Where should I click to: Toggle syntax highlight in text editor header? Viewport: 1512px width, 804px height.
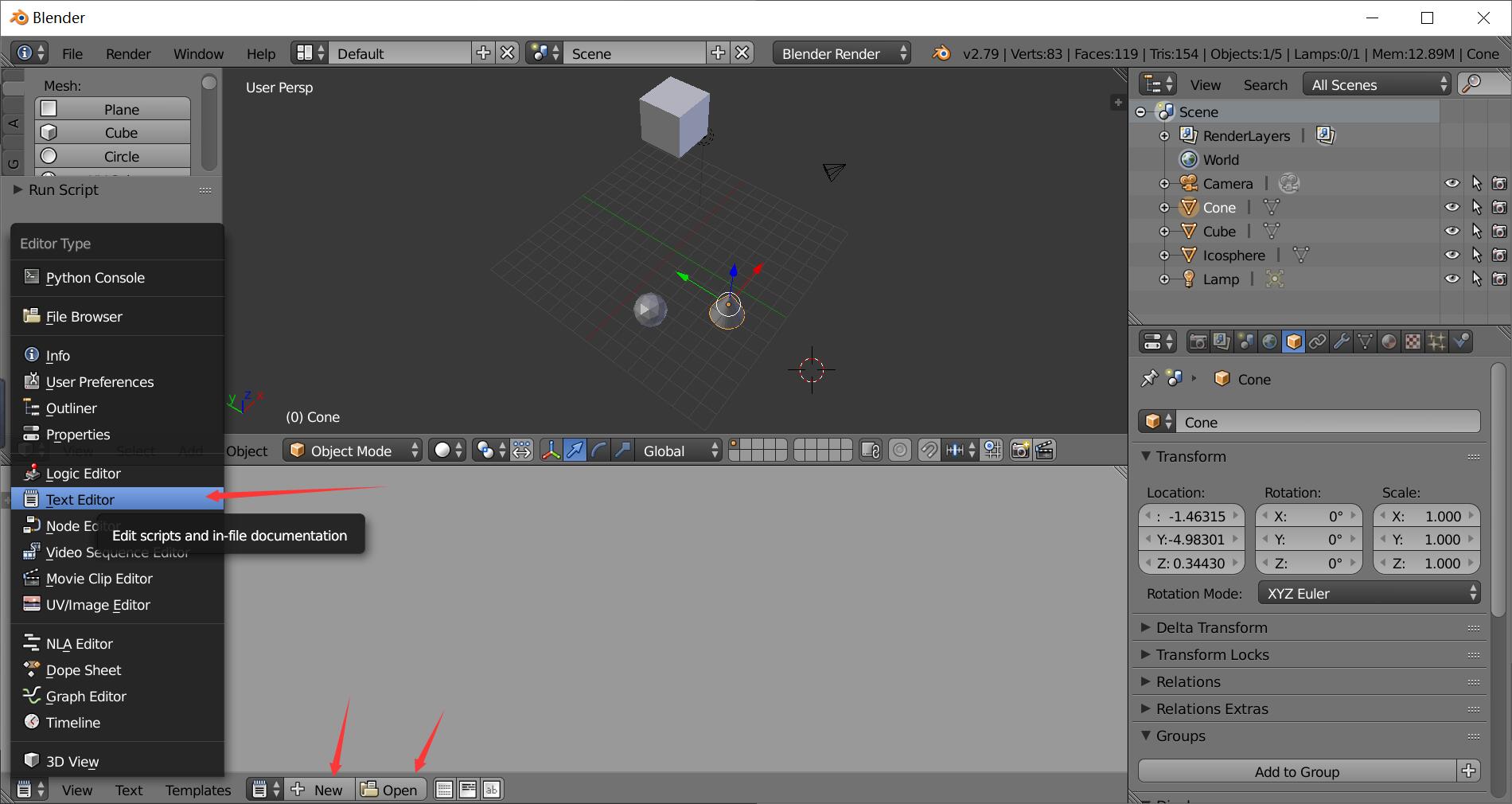click(492, 790)
